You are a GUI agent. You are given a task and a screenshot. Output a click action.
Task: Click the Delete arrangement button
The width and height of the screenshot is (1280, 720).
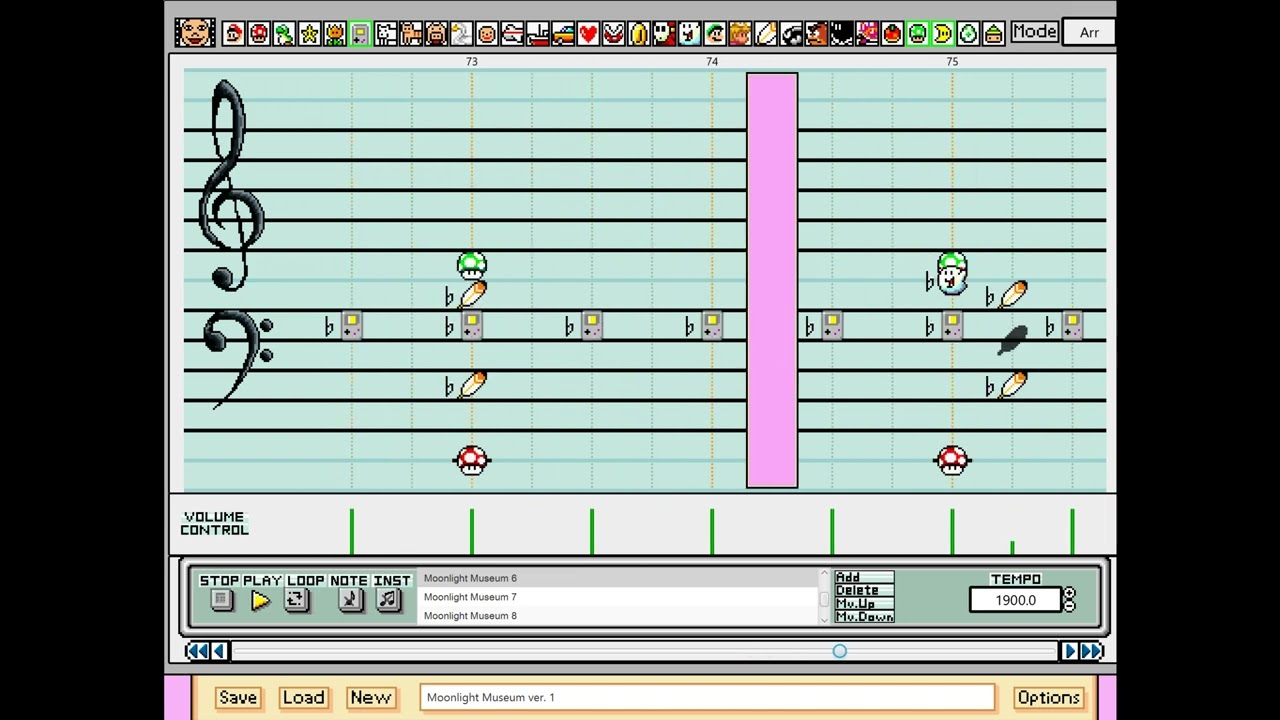click(x=864, y=590)
